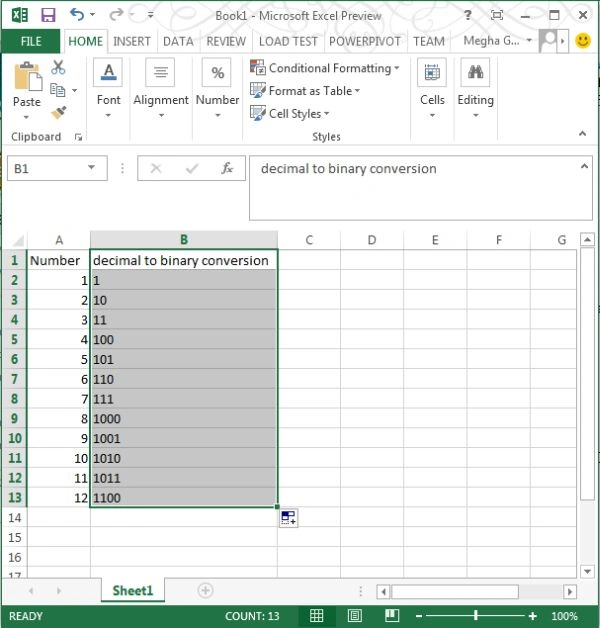
Task: Switch to the LOAD TEST tab
Action: pyautogui.click(x=288, y=41)
